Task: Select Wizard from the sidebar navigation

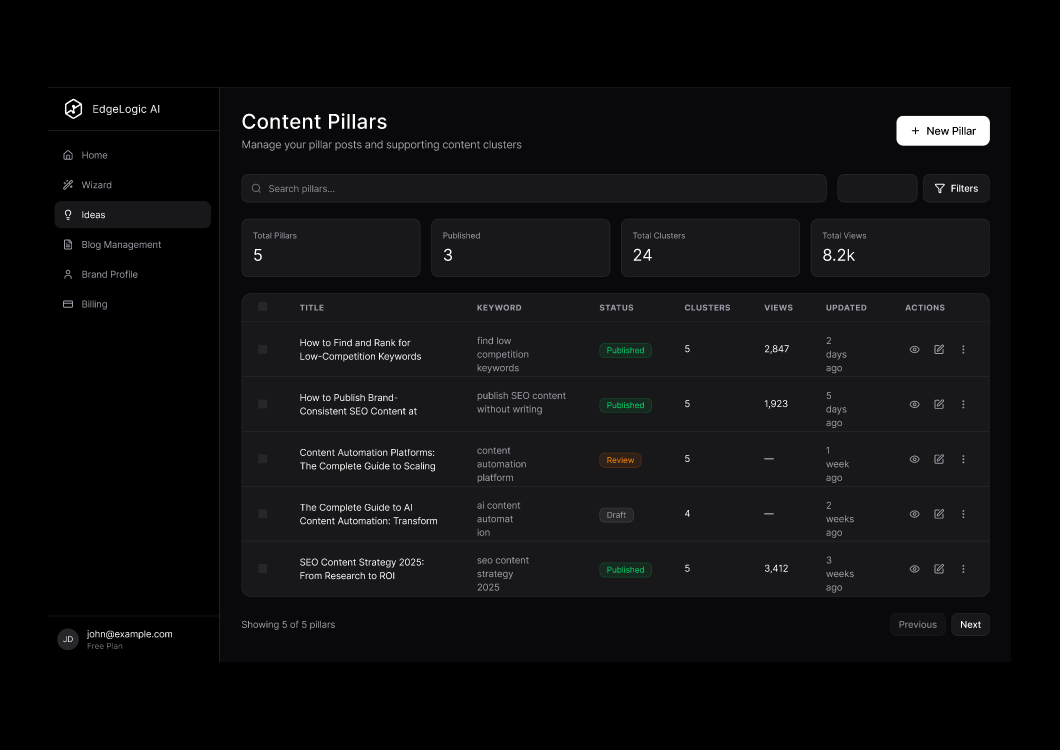Action: click(x=69, y=185)
